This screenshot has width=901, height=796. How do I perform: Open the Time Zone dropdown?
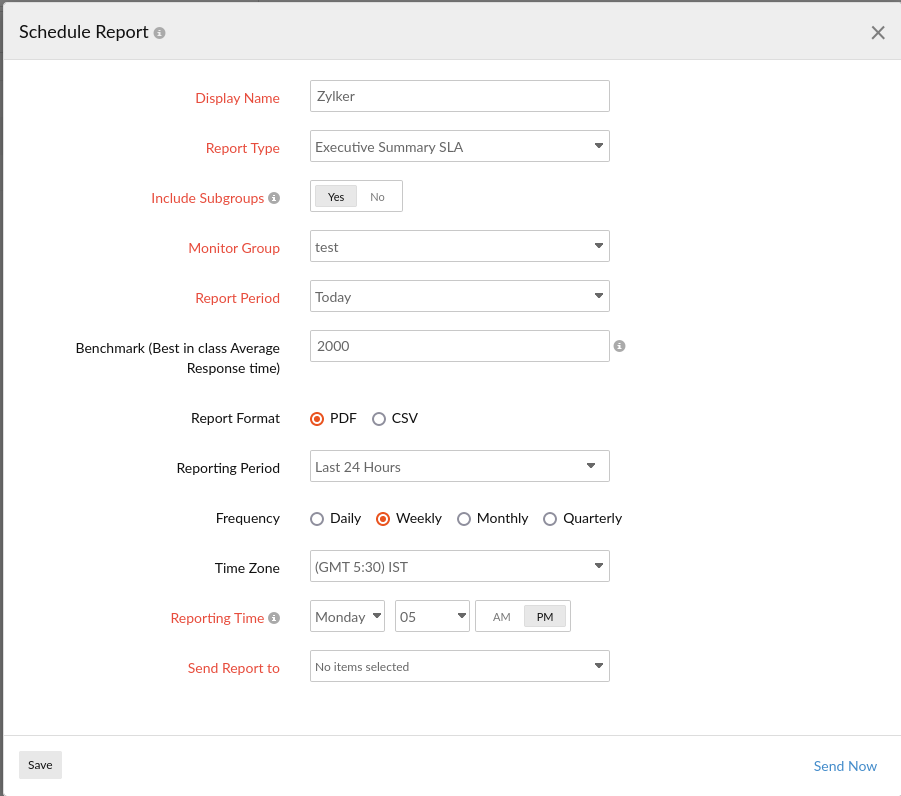click(x=459, y=566)
